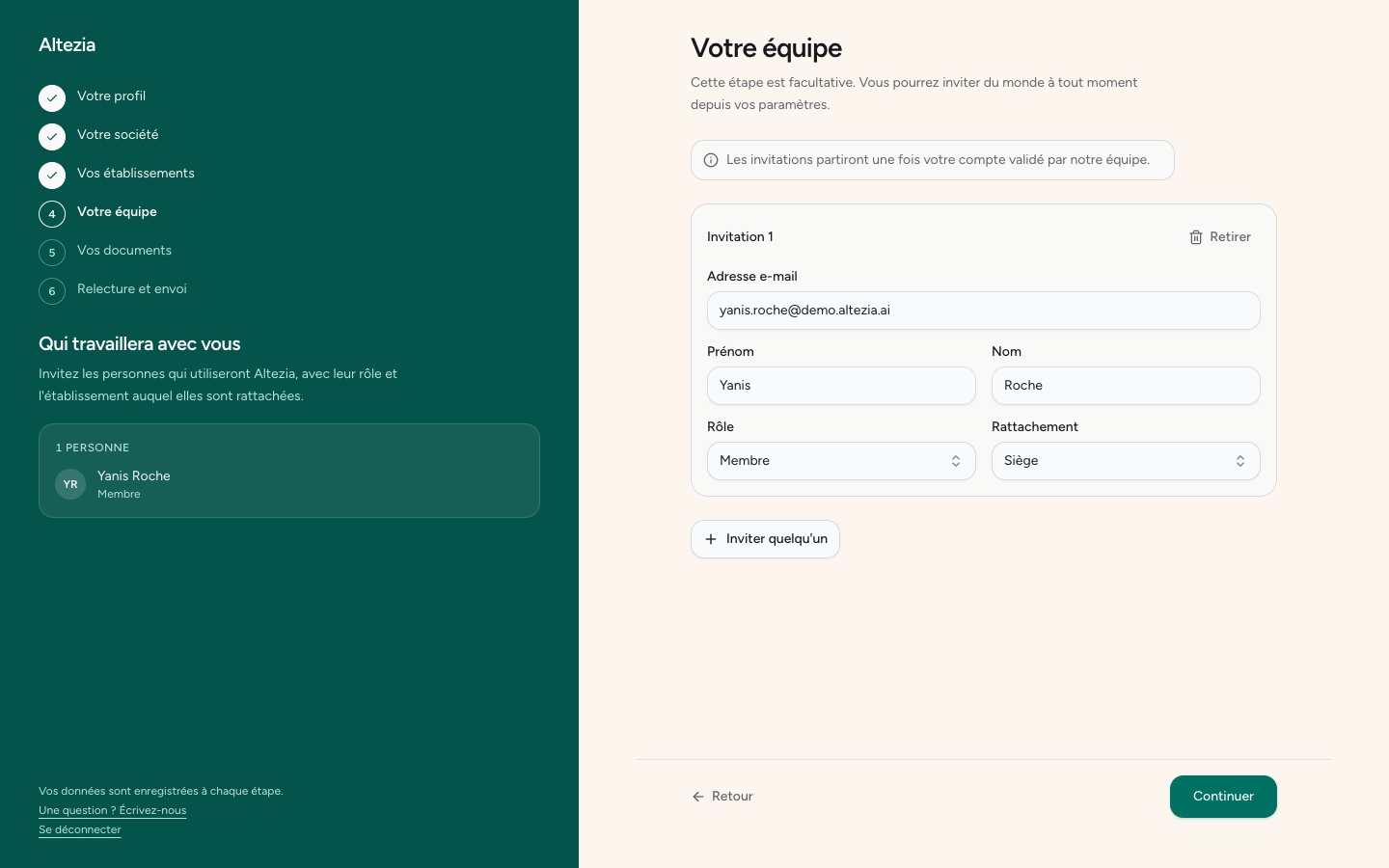The width and height of the screenshot is (1389, 868).
Task: Click the Prénom field containing Yanis
Action: 841,386
